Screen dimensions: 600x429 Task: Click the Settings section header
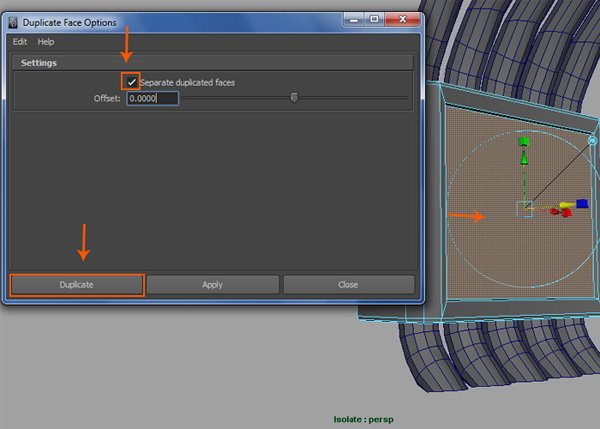click(x=213, y=63)
